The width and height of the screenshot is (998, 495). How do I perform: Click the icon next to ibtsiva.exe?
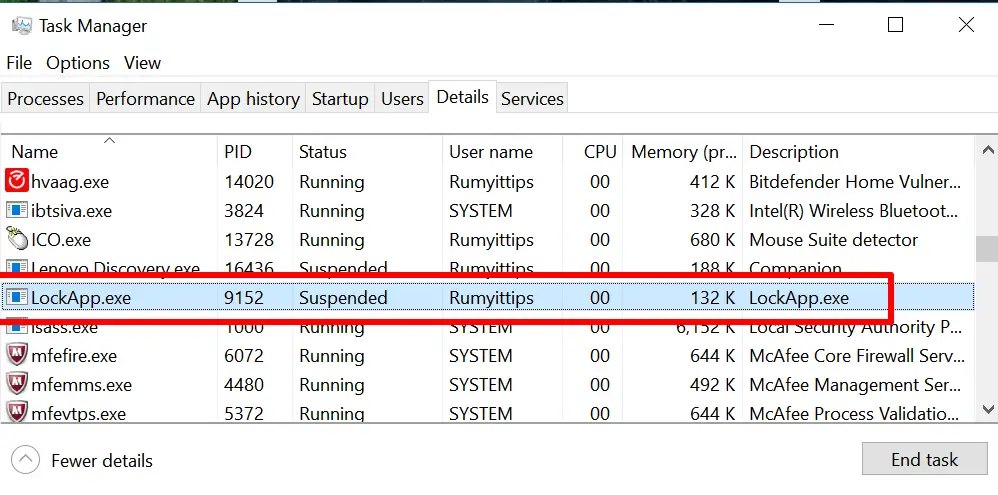[x=17, y=211]
